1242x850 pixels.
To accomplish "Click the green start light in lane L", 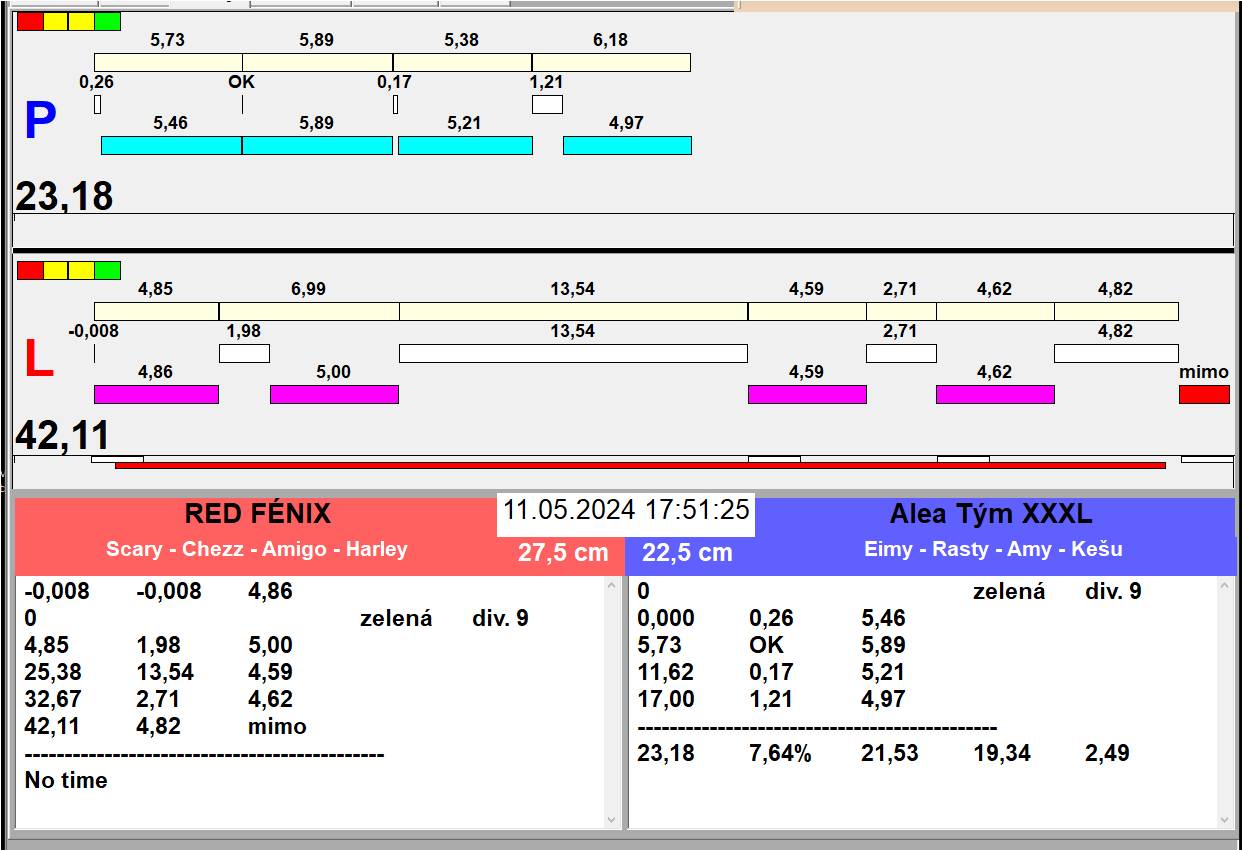I will point(108,270).
